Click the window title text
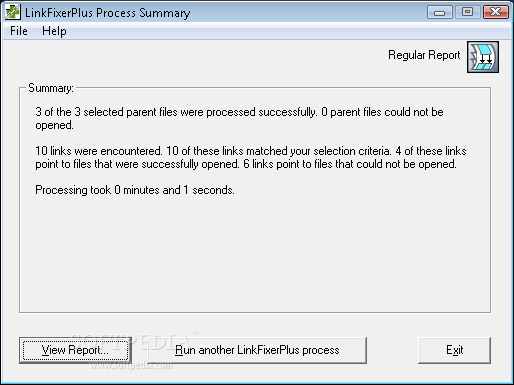The width and height of the screenshot is (514, 385). point(108,13)
